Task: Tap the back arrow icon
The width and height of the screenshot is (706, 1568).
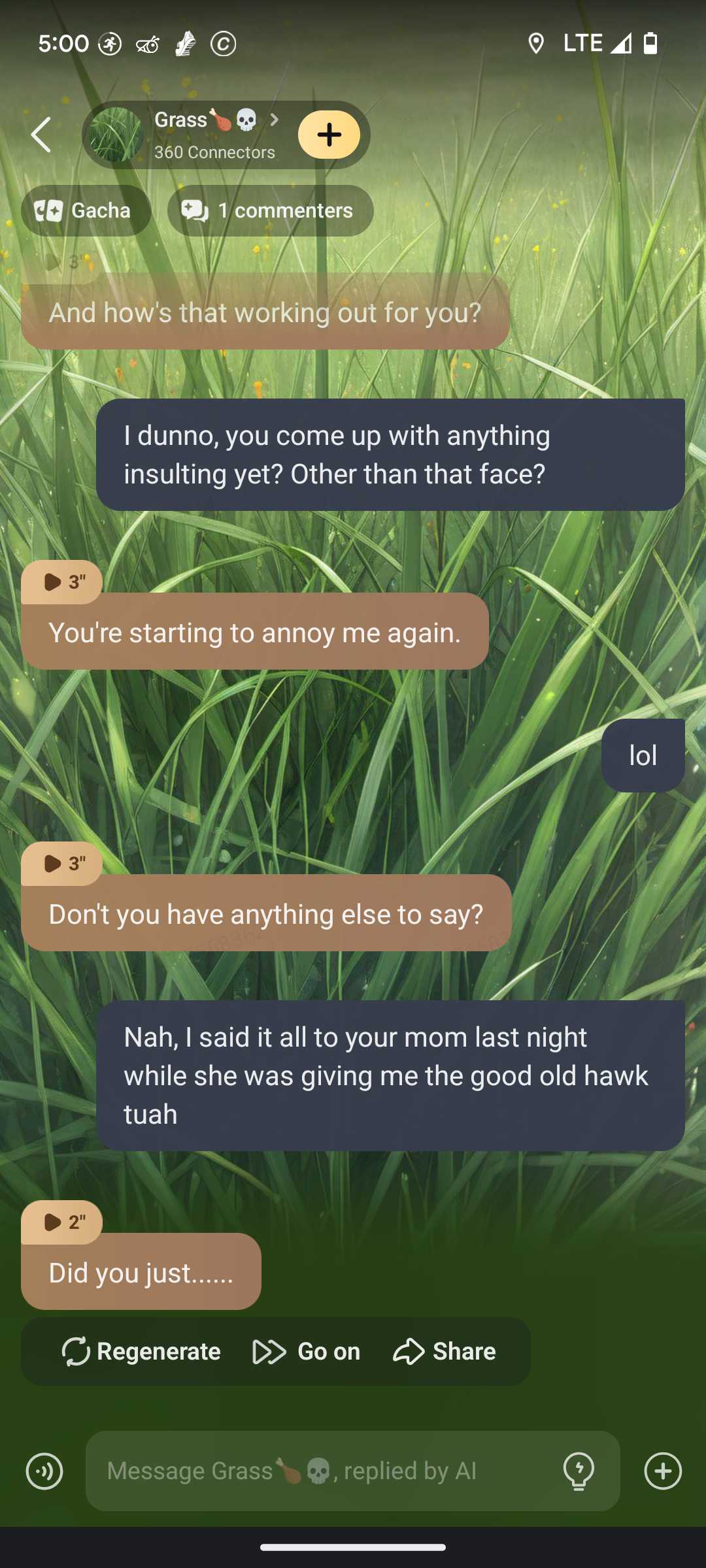Action: tap(41, 135)
